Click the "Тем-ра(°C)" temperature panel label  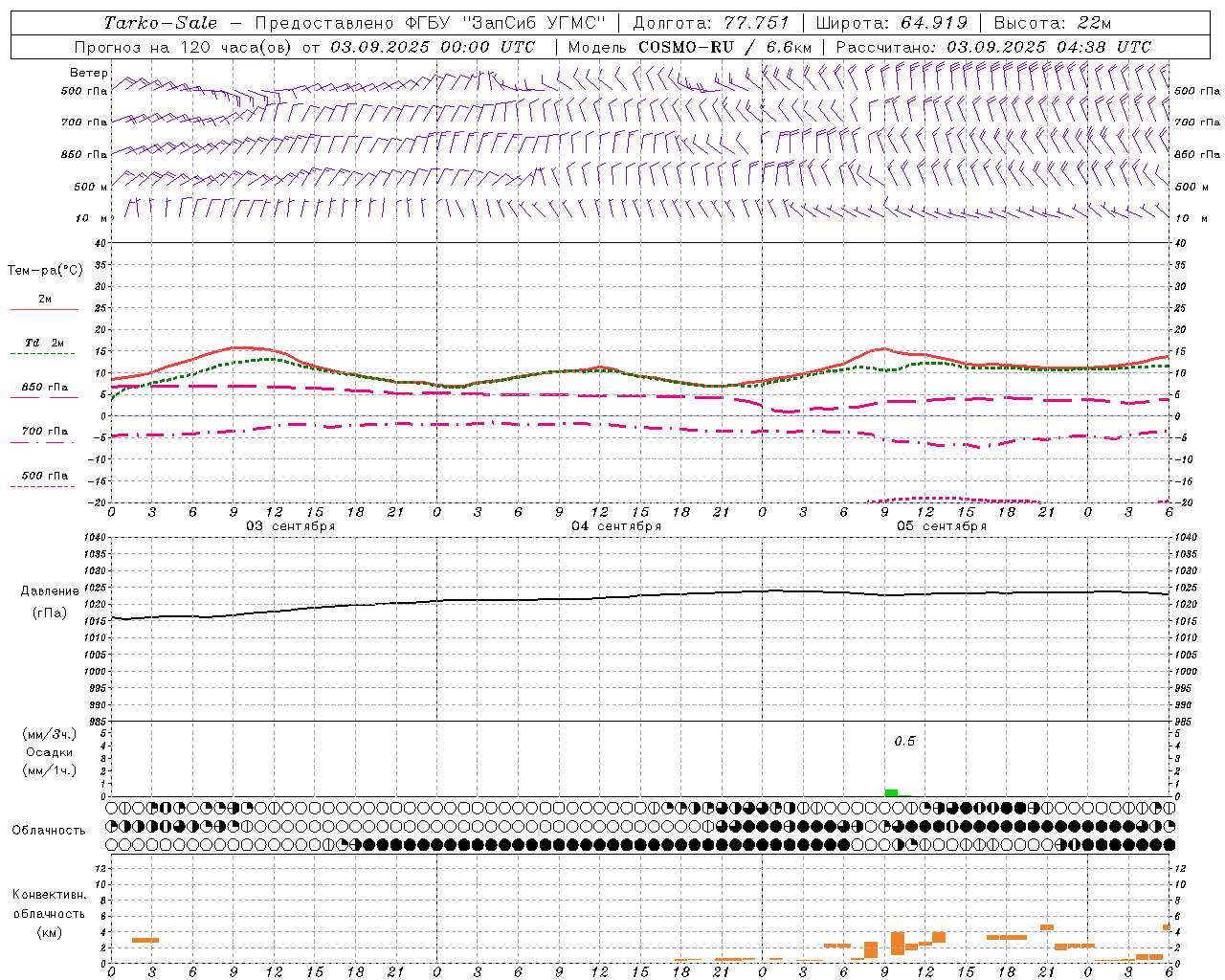pos(45,271)
